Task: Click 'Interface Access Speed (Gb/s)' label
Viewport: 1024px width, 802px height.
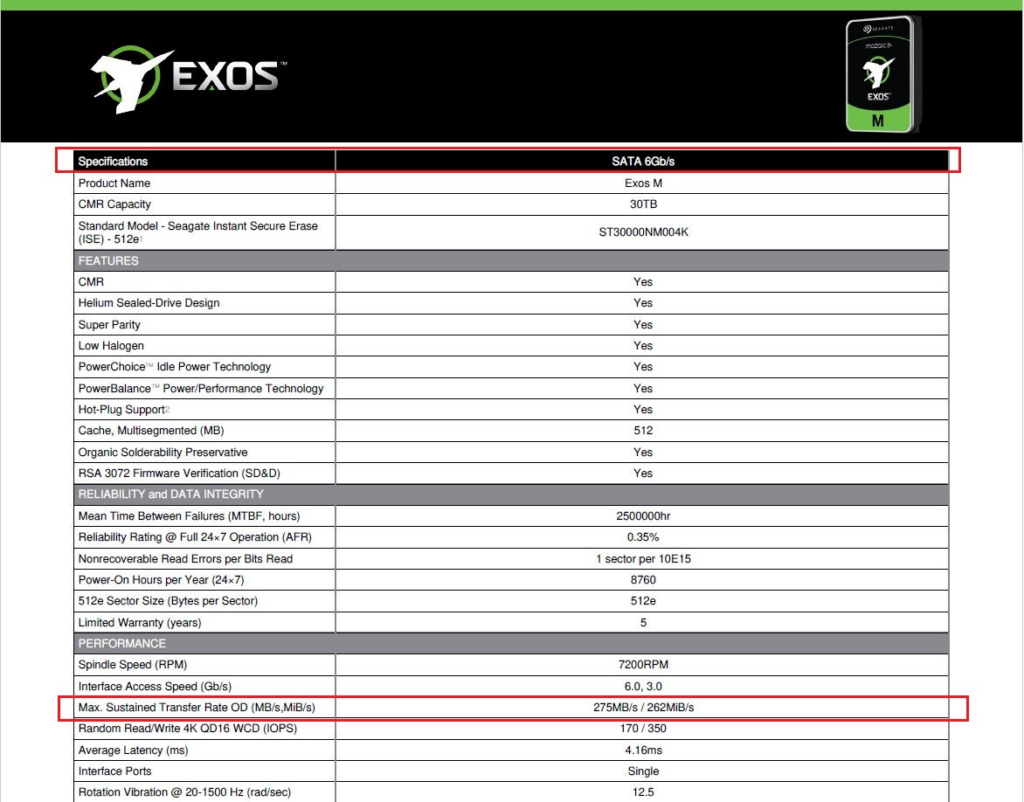Action: tap(155, 686)
